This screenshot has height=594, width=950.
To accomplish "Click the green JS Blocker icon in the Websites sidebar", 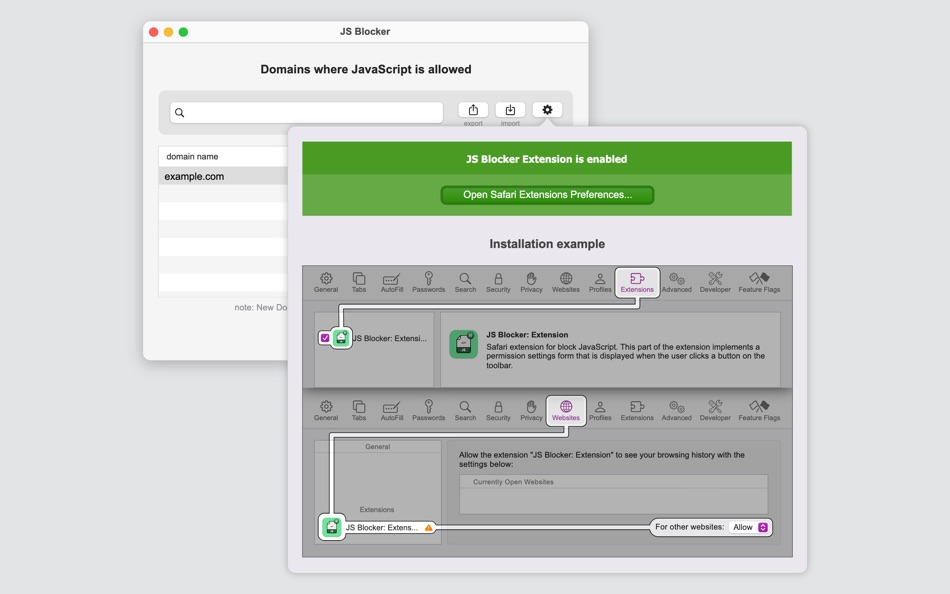I will (331, 527).
